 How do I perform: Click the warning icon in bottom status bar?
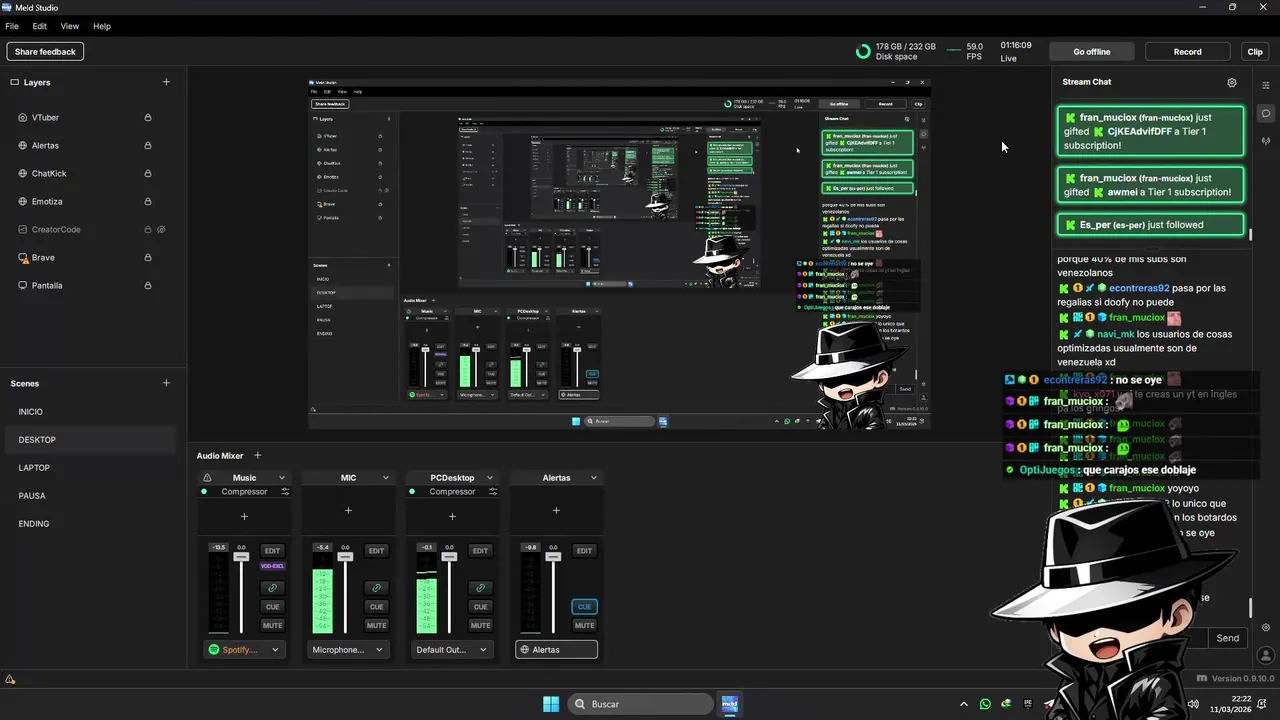click(10, 680)
